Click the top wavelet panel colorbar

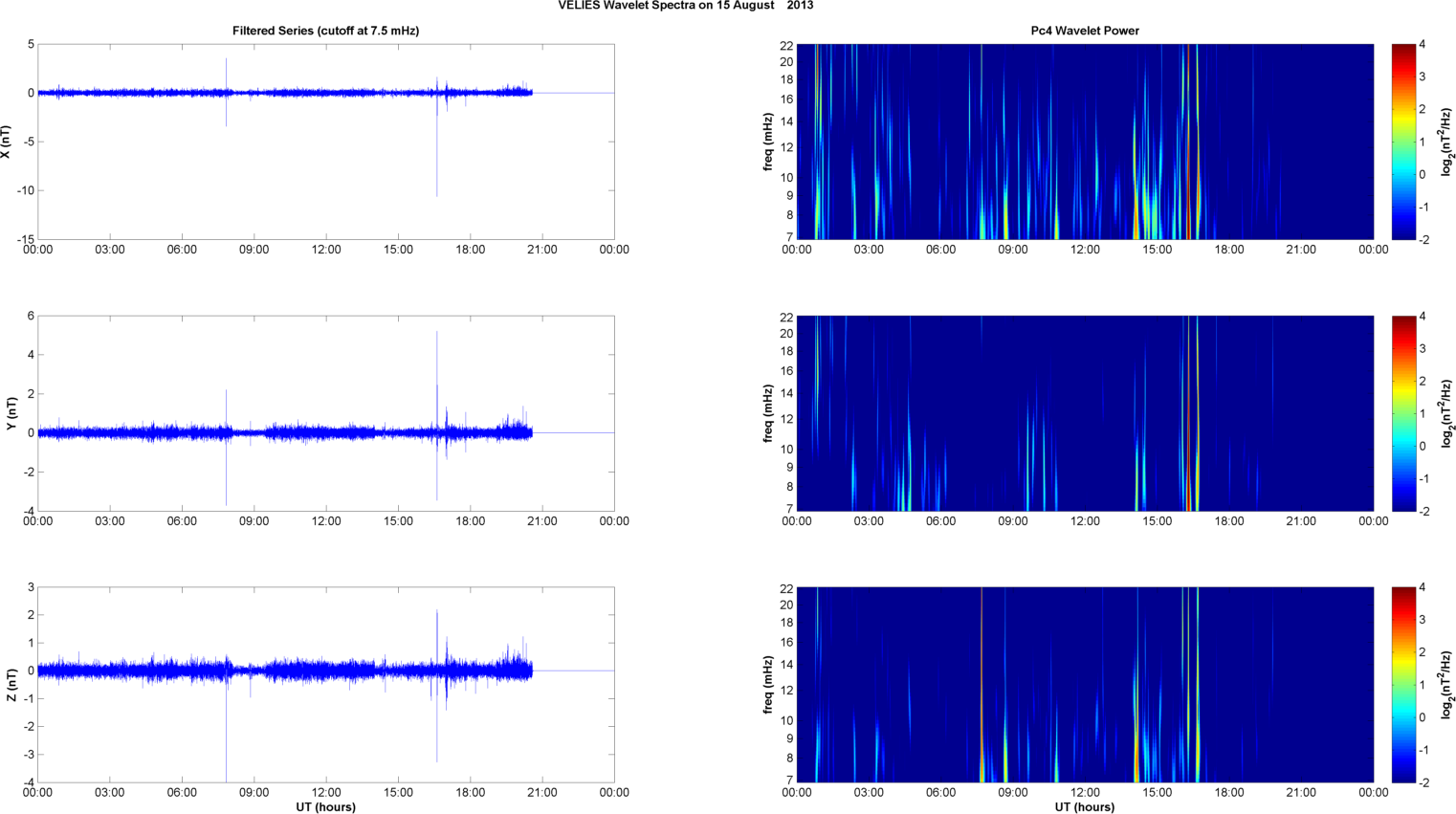(x=1402, y=142)
